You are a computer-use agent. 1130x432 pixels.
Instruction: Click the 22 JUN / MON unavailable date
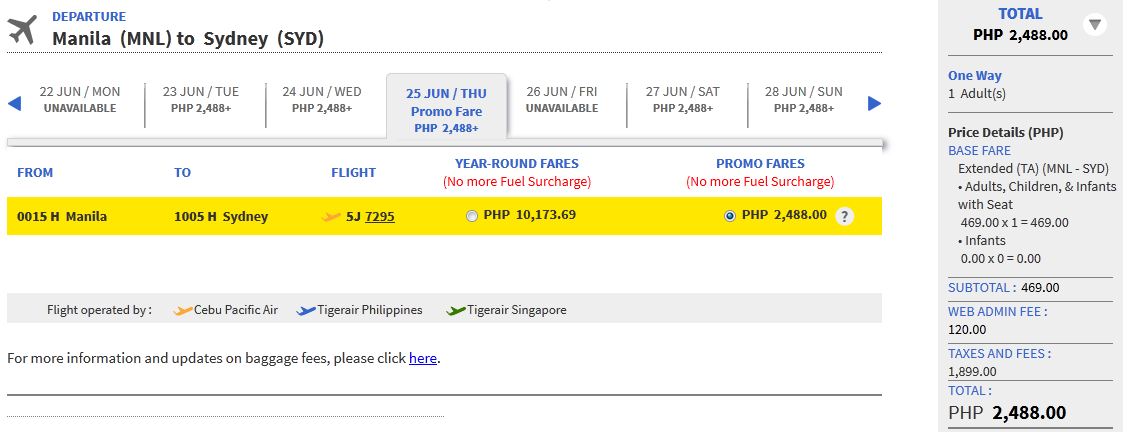point(80,99)
